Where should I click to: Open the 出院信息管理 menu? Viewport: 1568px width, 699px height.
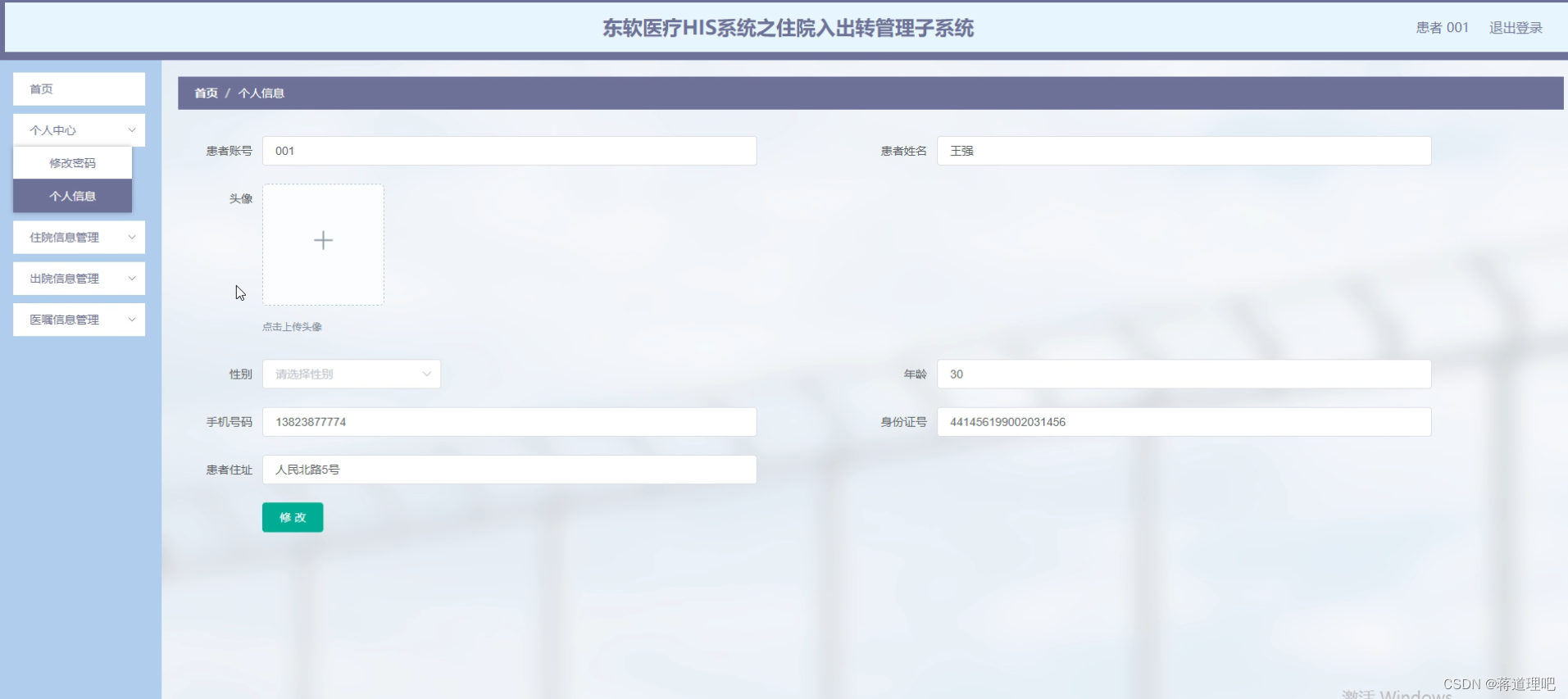point(79,279)
